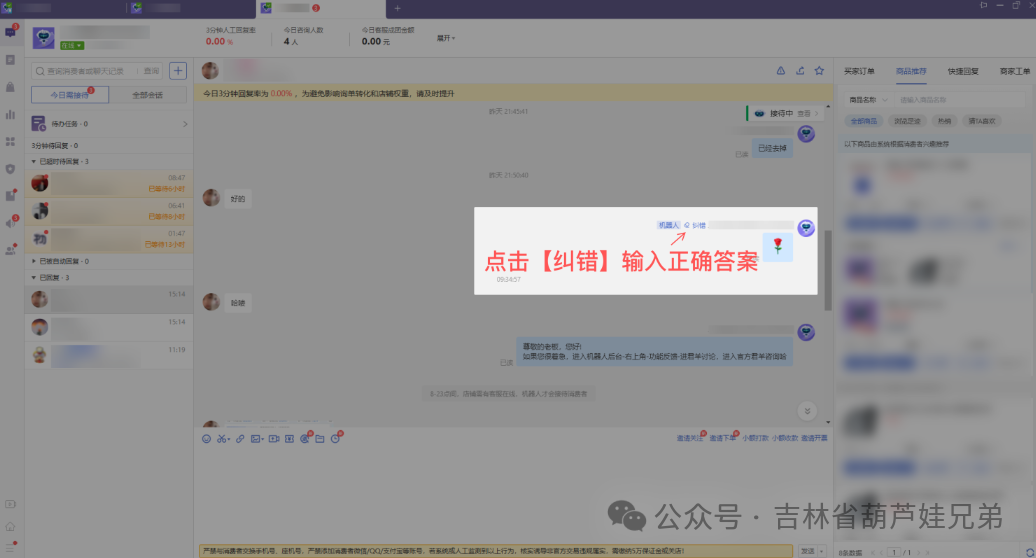This screenshot has width=1036, height=558.
Task: Click 小额打款 link
Action: pyautogui.click(x=755, y=438)
